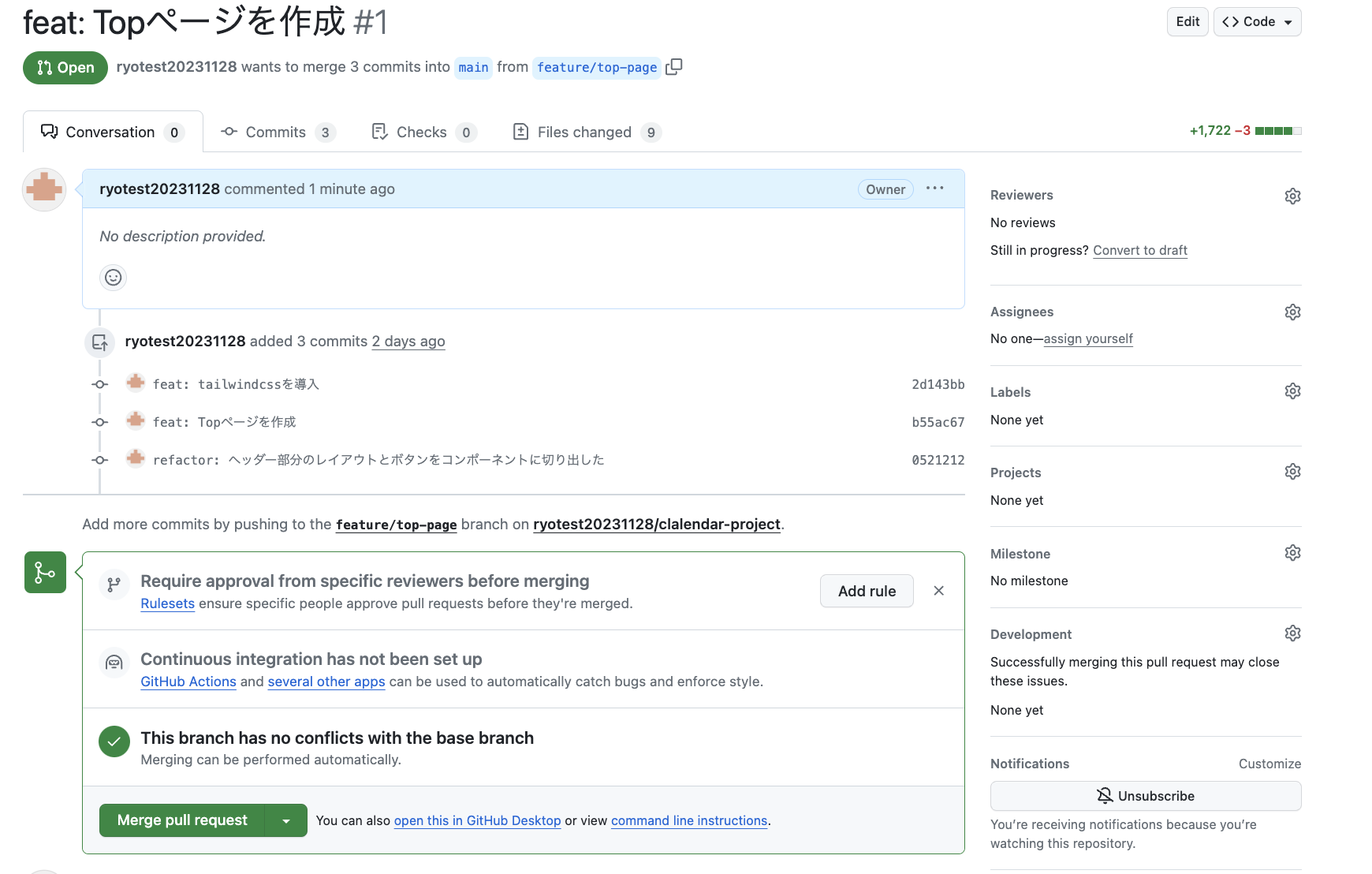1372x874 pixels.
Task: Copy the feature/top-page branch name icon
Action: coord(673,67)
